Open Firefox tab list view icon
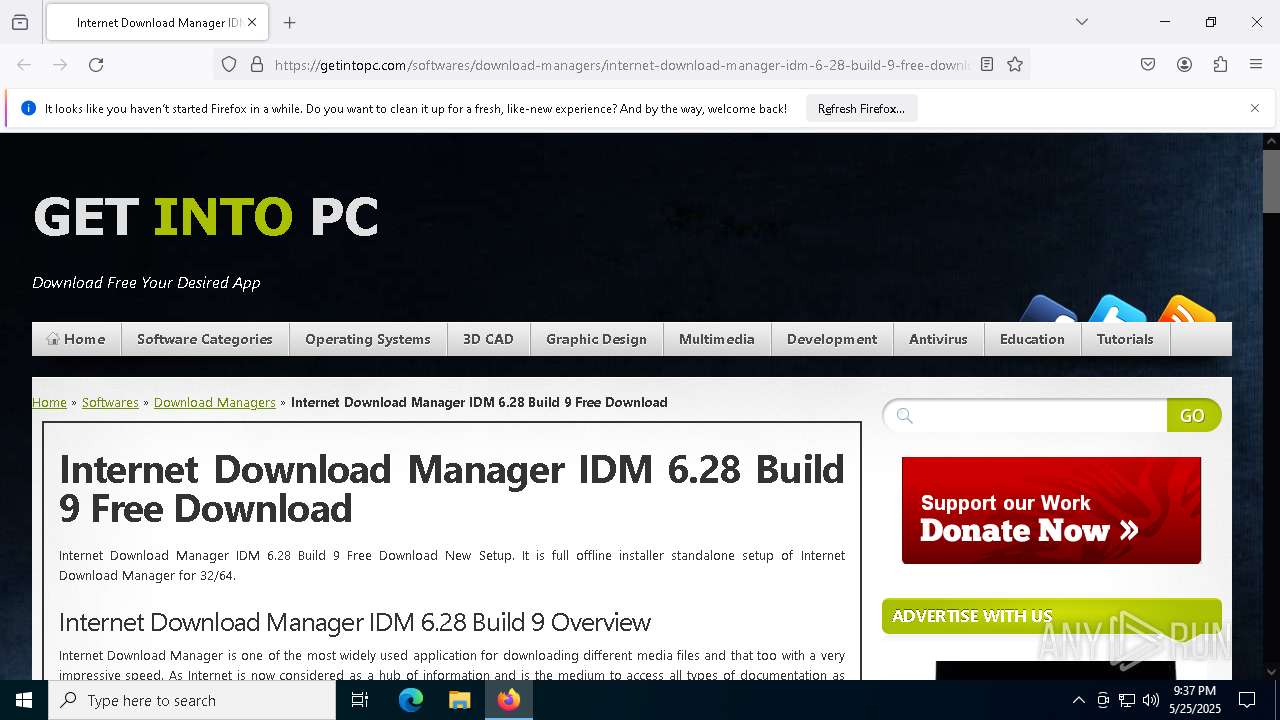The height and width of the screenshot is (720, 1280). coord(20,22)
